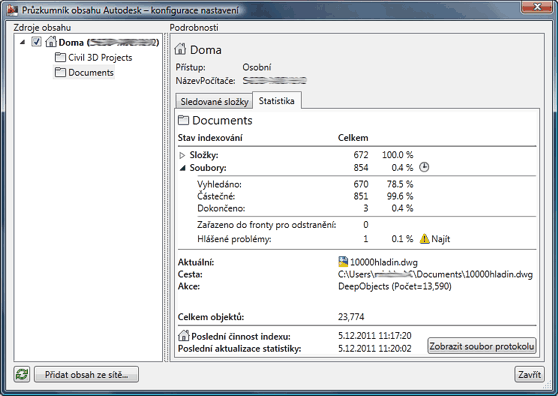
Task: Click the Vyhledáno count 670
Action: pyautogui.click(x=360, y=184)
